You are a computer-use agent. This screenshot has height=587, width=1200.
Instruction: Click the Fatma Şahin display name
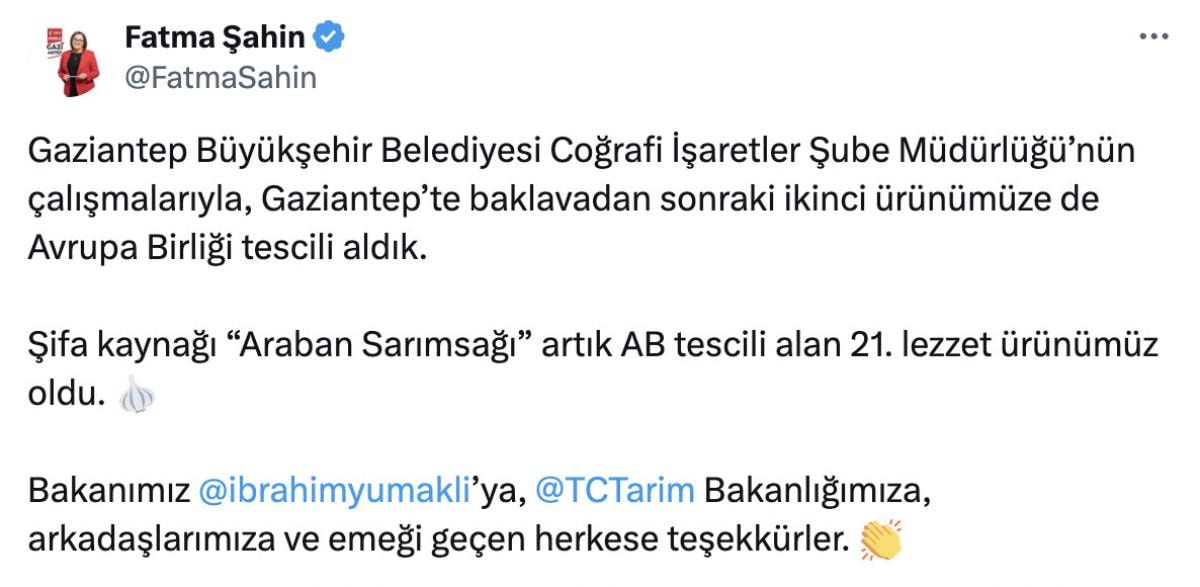coord(214,38)
